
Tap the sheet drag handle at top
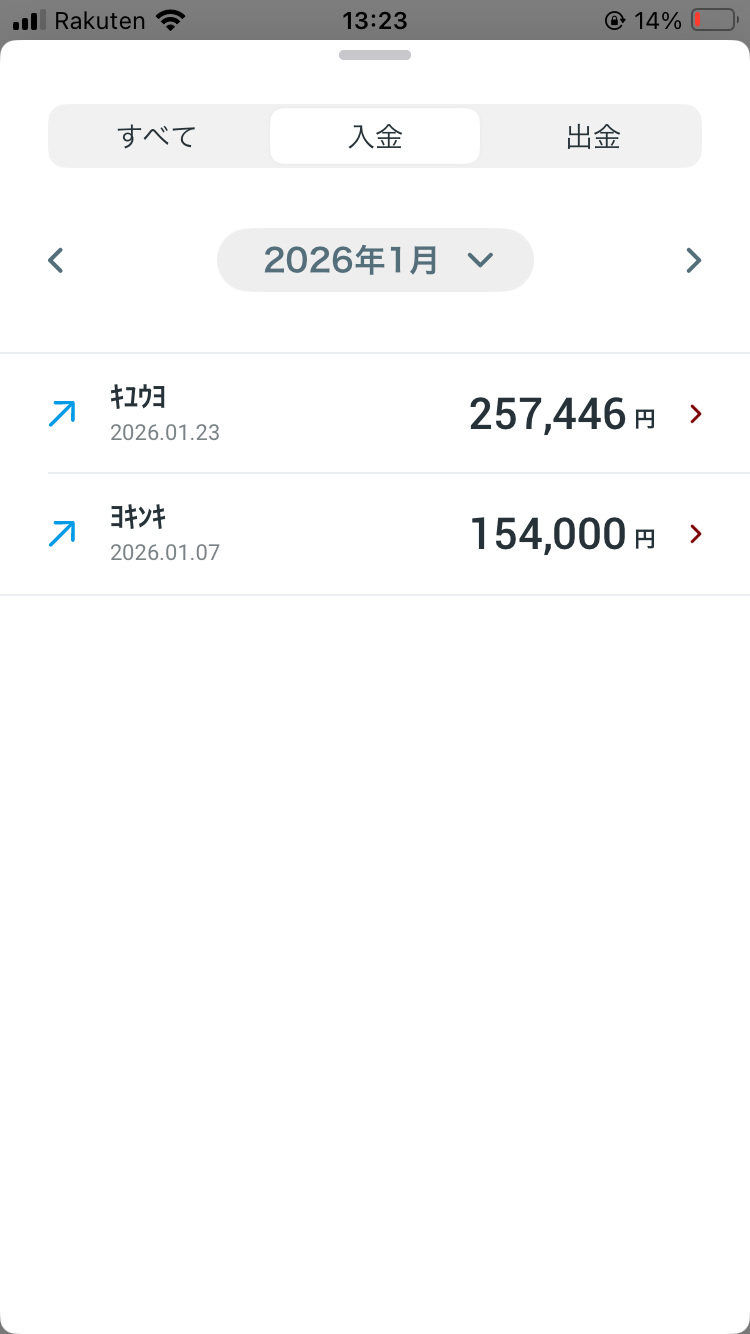[x=375, y=55]
